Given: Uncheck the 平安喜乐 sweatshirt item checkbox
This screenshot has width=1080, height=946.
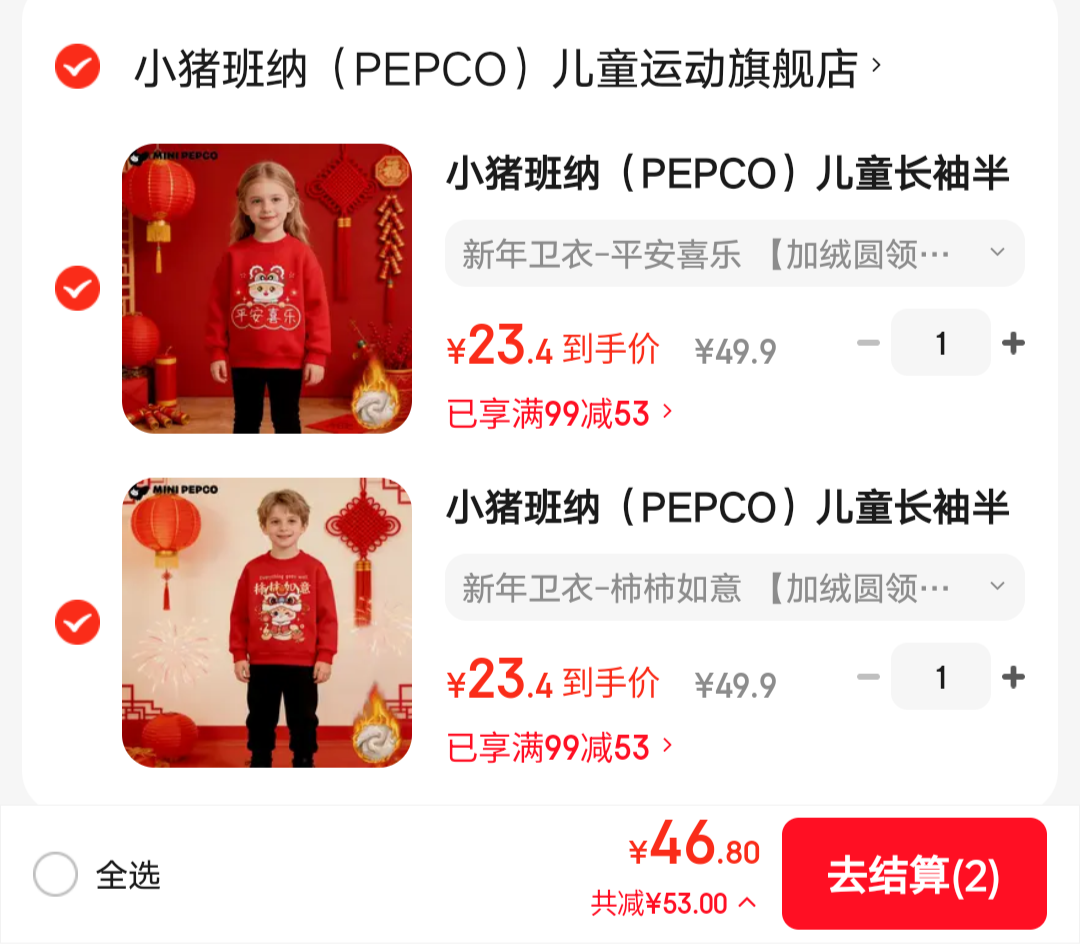Looking at the screenshot, I should click(x=77, y=288).
